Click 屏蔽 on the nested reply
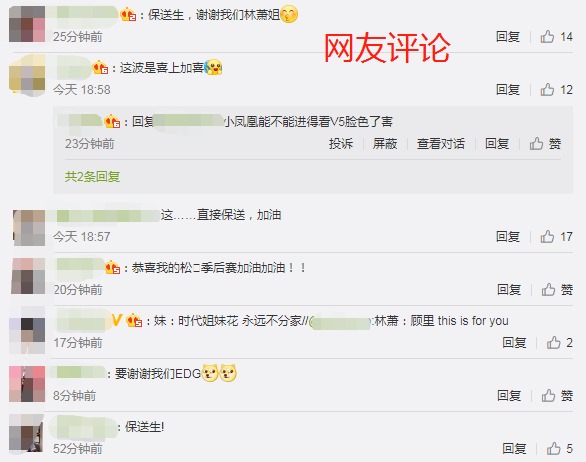Viewport: 586px width, 462px height. click(385, 144)
